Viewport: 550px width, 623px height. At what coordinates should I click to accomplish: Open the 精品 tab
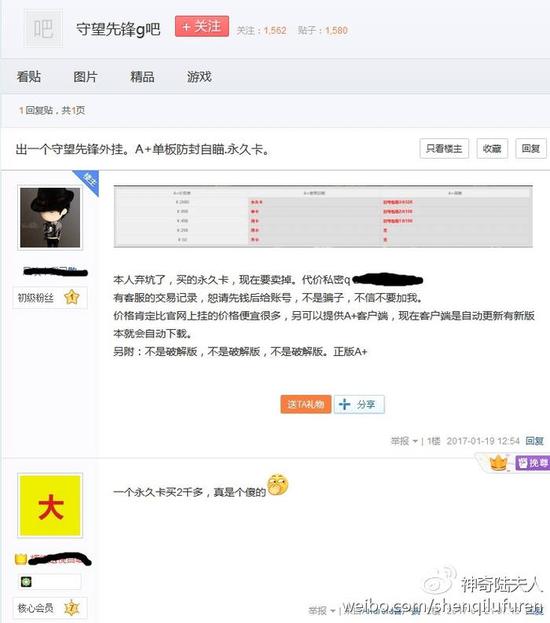pyautogui.click(x=142, y=76)
